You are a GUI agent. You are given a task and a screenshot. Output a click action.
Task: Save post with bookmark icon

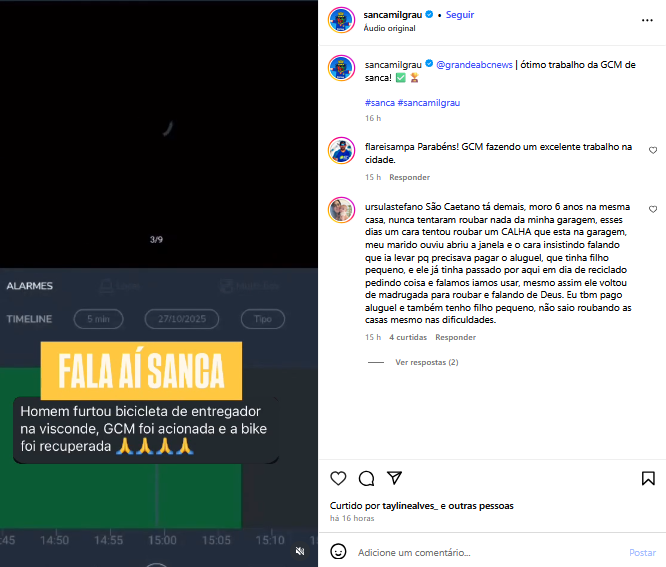(648, 478)
